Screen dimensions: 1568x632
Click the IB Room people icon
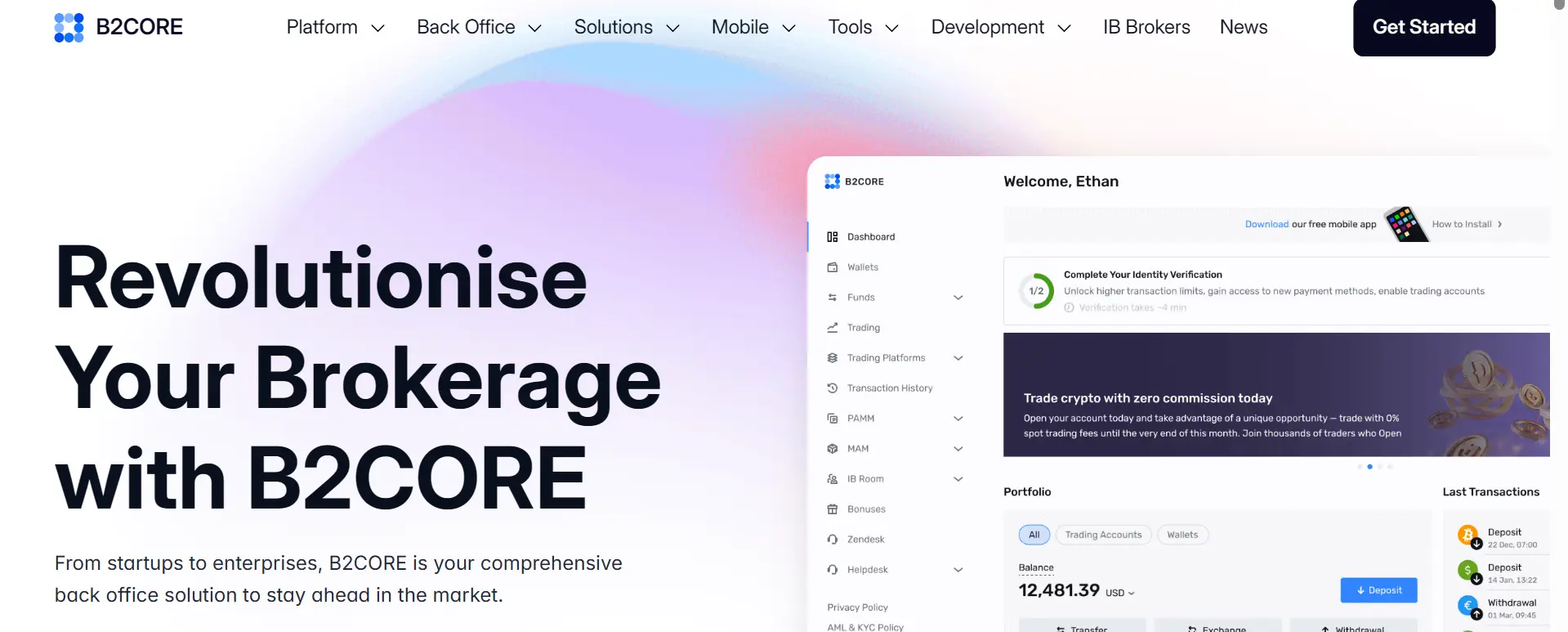832,479
